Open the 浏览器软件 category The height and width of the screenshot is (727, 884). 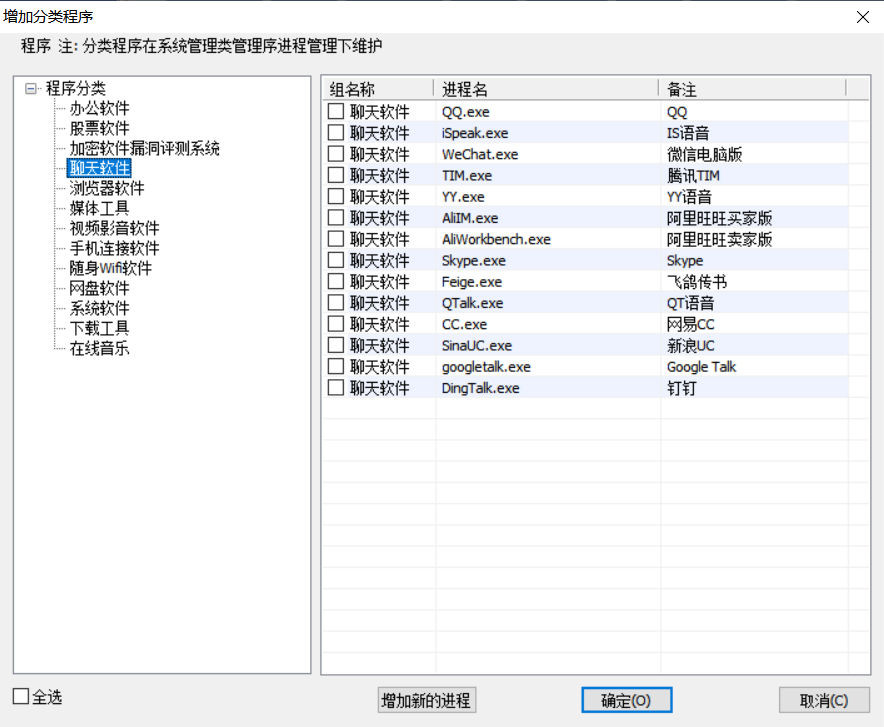point(106,188)
